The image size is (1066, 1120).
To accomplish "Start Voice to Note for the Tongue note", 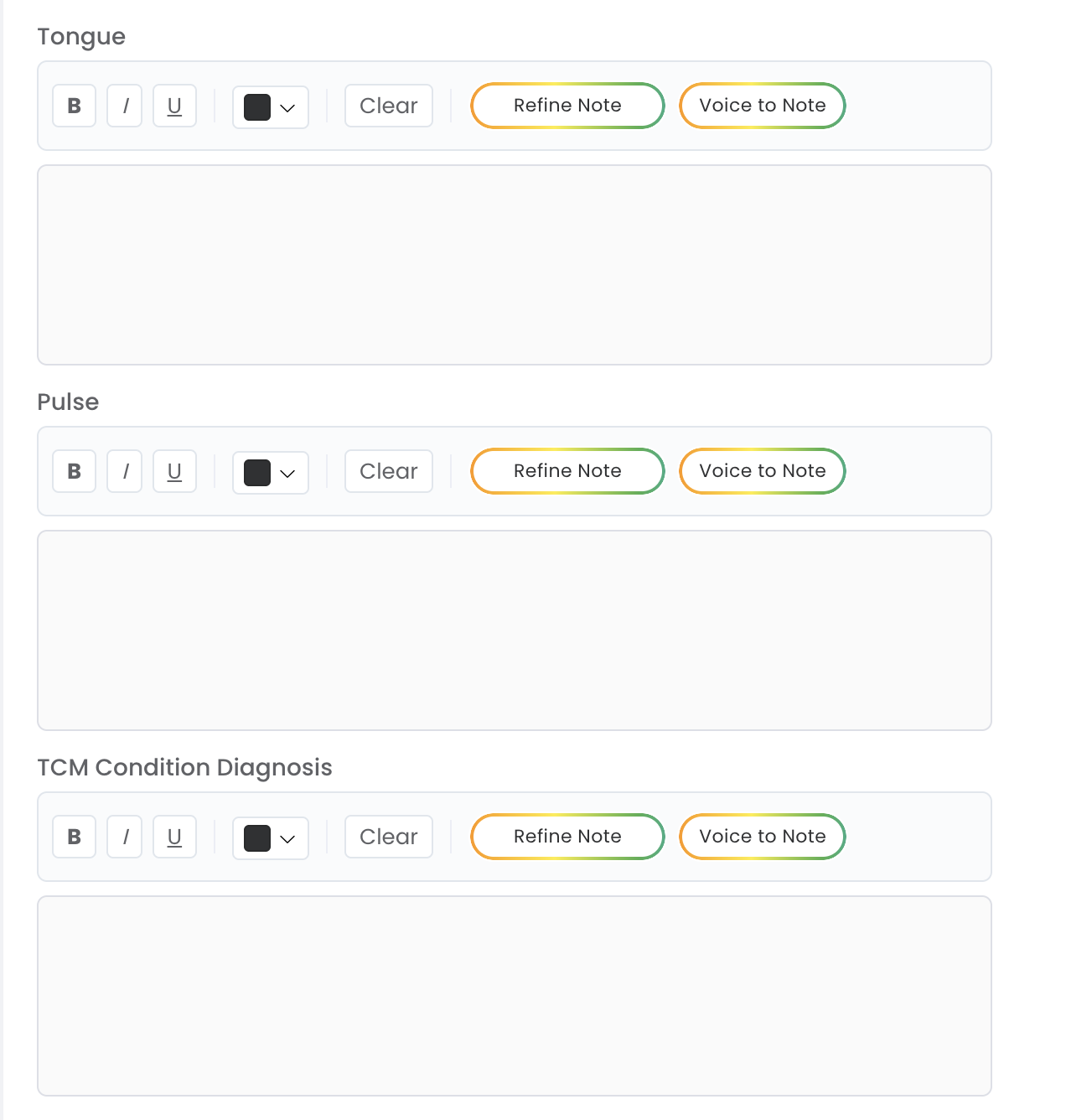I will point(762,106).
